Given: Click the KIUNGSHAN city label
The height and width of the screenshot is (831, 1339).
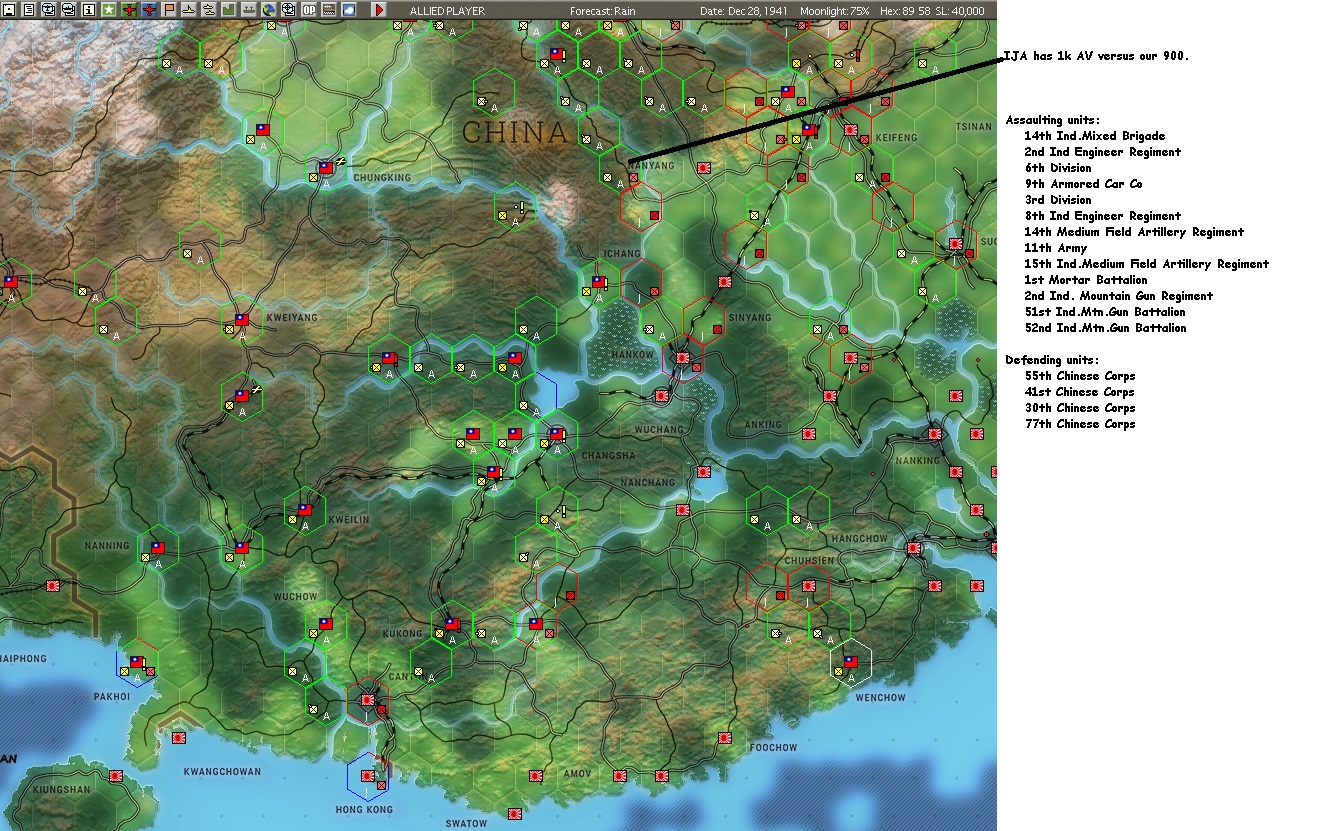Looking at the screenshot, I should 61,790.
